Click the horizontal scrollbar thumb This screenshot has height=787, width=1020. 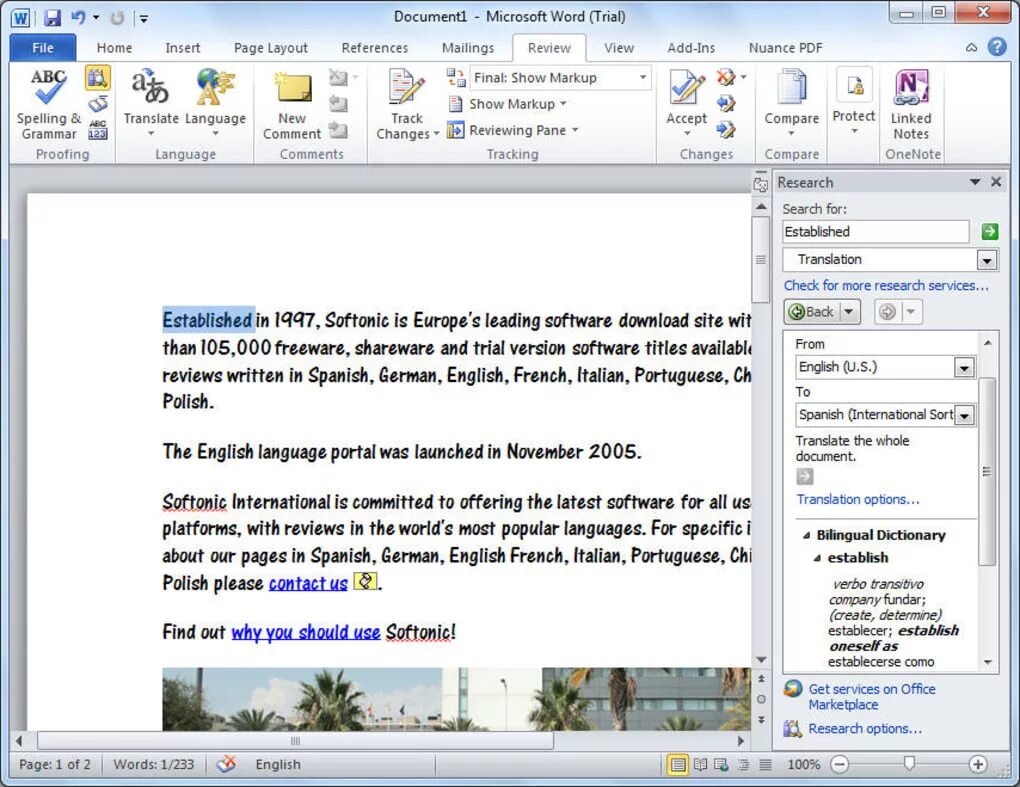(x=295, y=741)
